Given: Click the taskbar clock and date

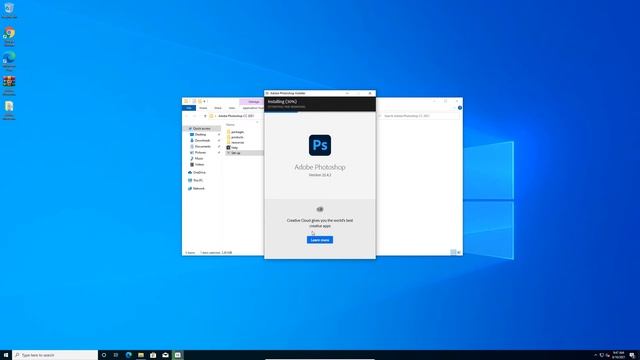Looking at the screenshot, I should pos(619,355).
